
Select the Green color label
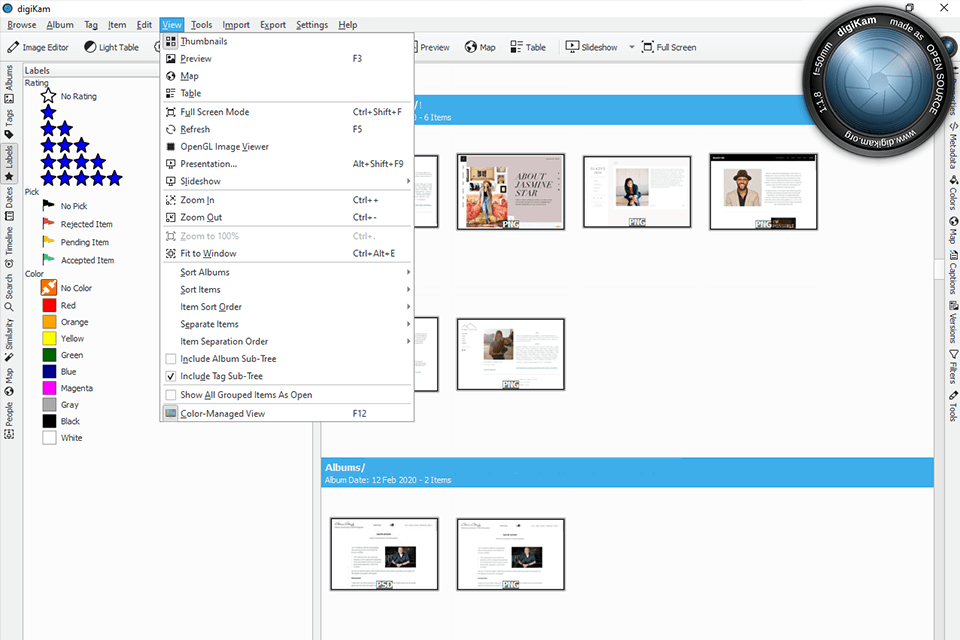pos(63,355)
